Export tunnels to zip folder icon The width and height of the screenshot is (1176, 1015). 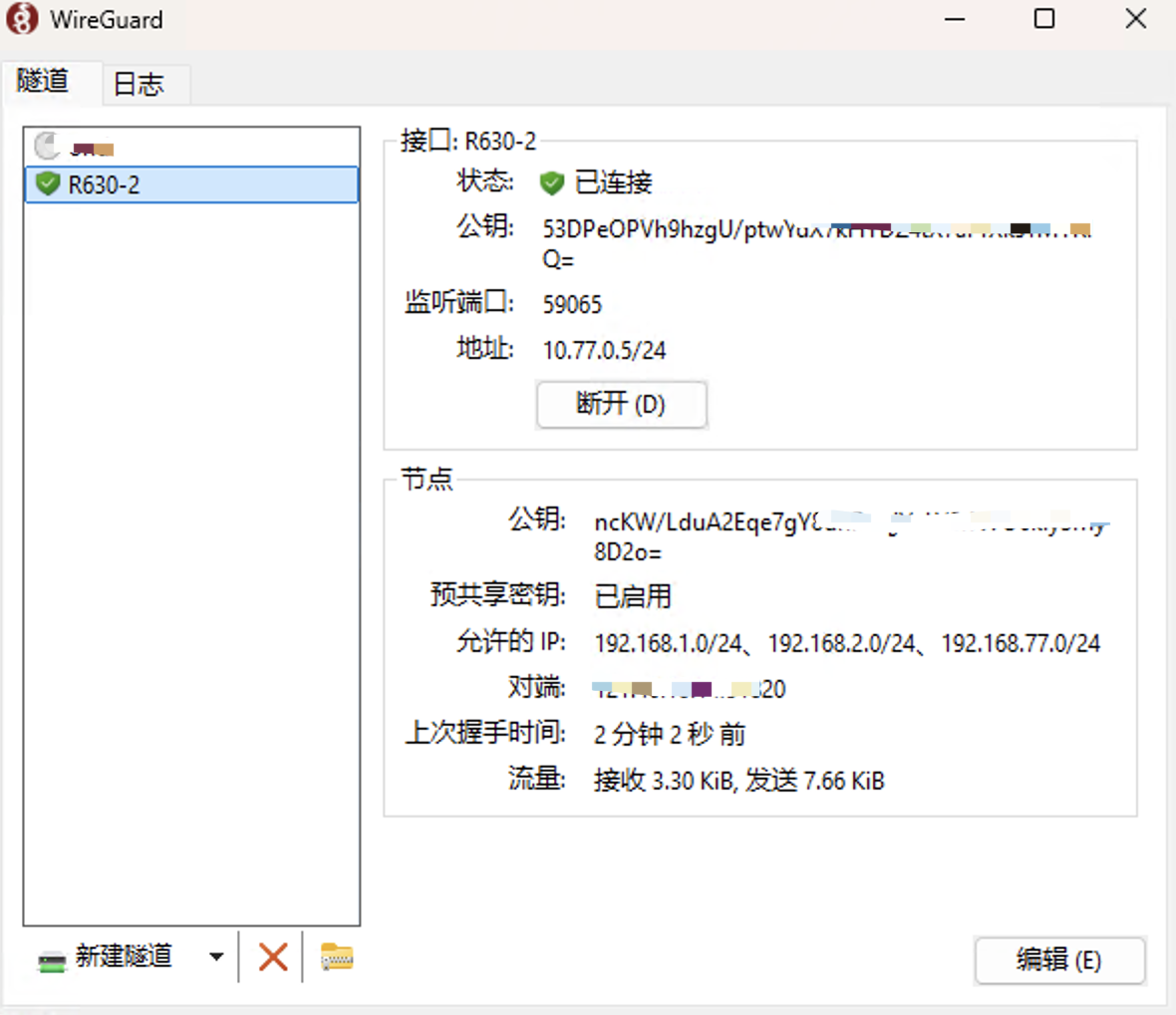click(337, 957)
